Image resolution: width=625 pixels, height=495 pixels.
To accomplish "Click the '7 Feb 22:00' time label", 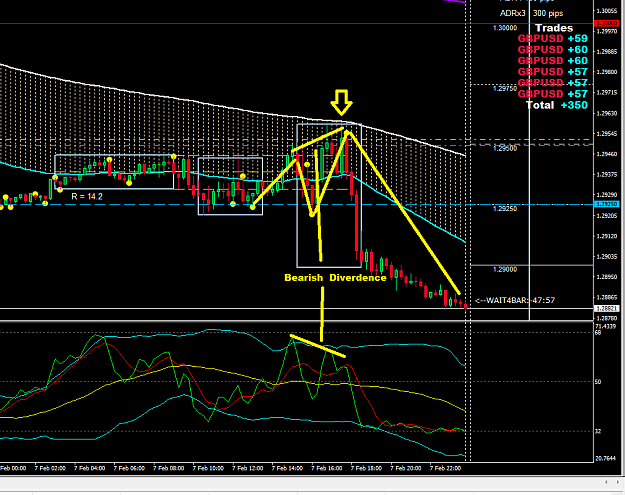I will (x=445, y=468).
